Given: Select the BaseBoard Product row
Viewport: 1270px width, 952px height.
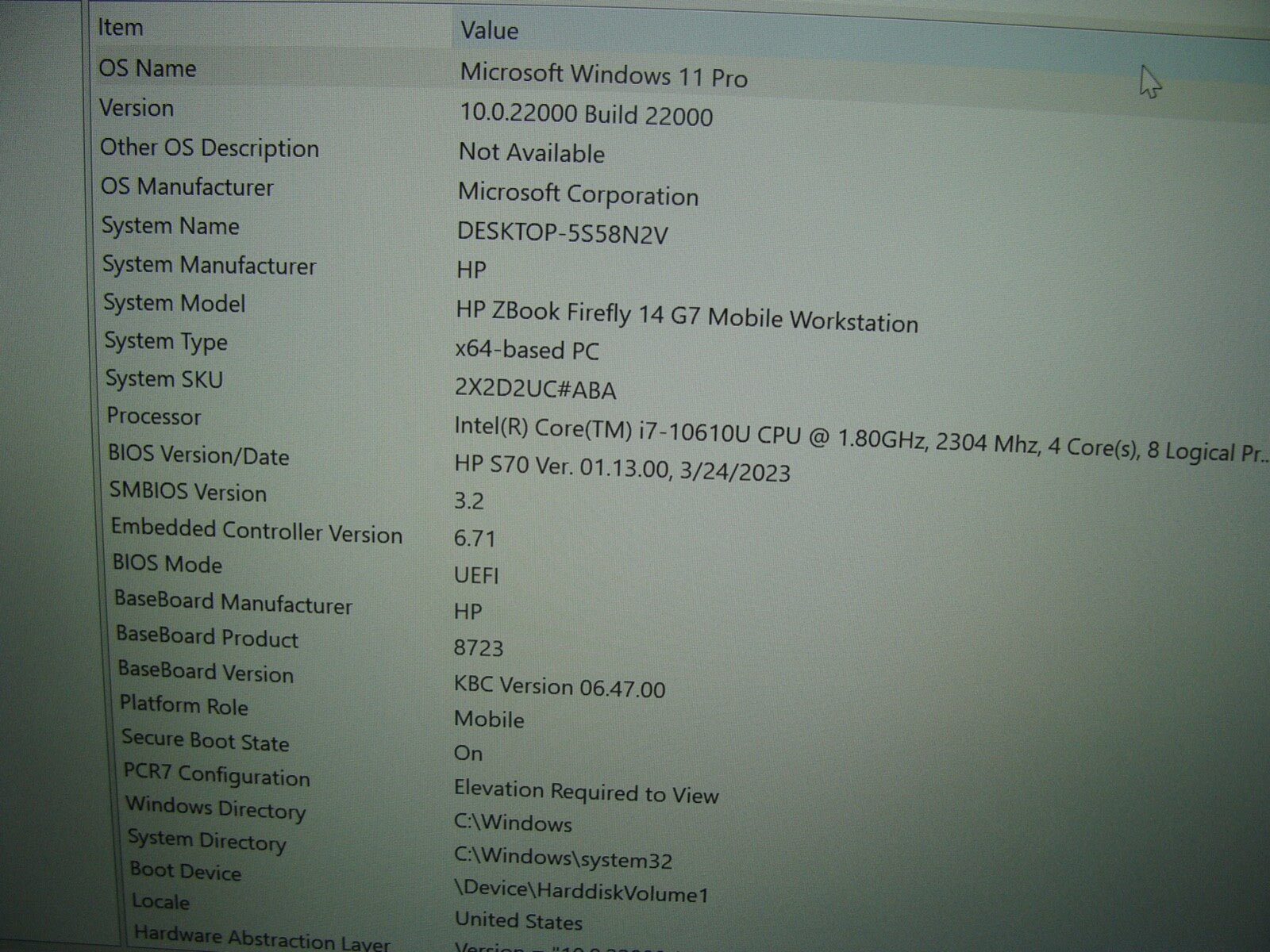Looking at the screenshot, I should (x=207, y=639).
